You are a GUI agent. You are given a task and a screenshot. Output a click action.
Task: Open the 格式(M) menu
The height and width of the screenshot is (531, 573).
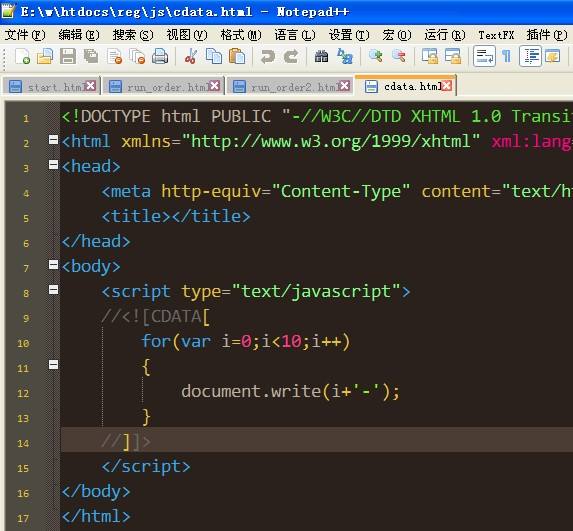pos(241,35)
